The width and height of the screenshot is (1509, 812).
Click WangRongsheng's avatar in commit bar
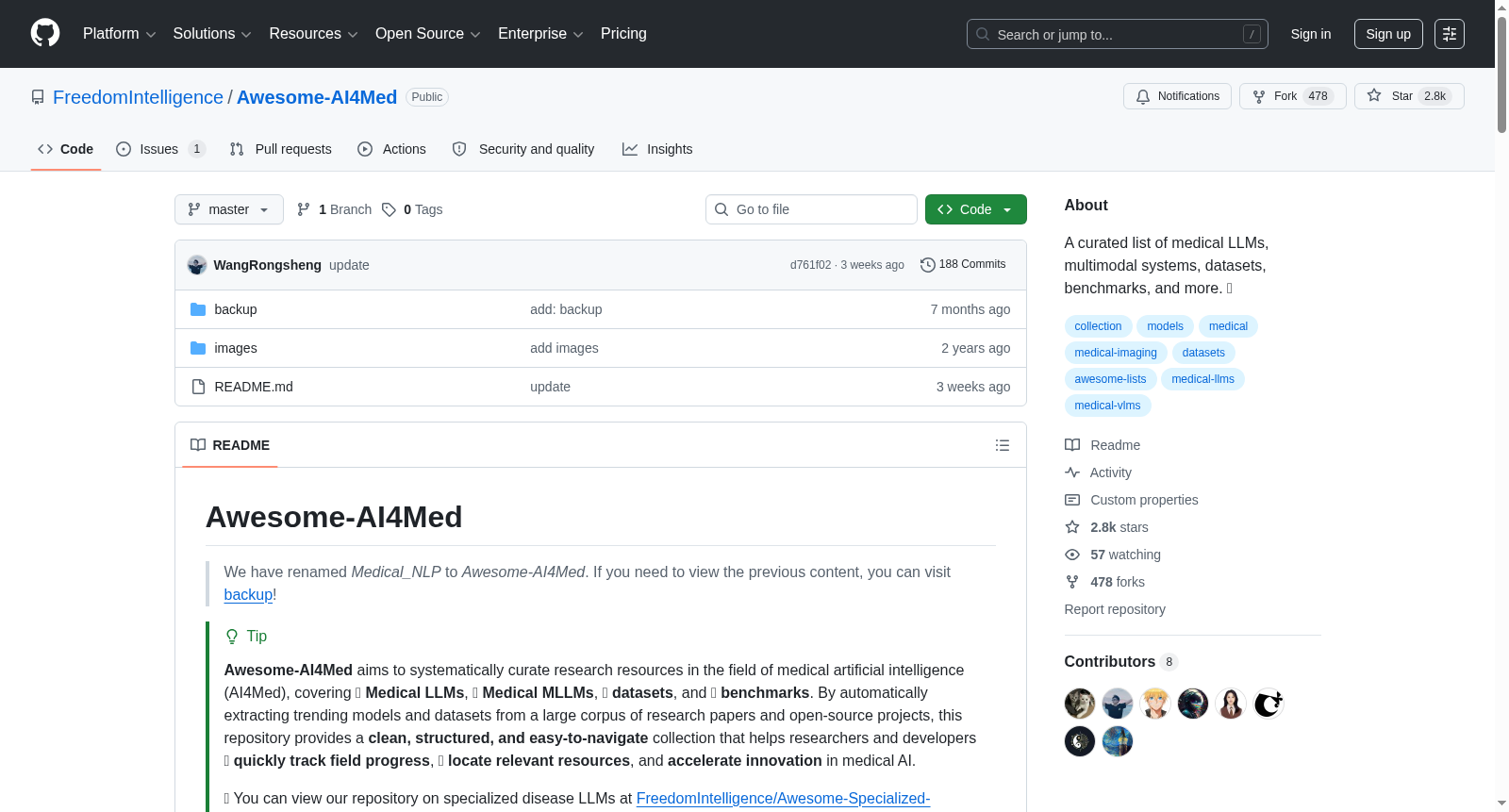click(x=197, y=265)
